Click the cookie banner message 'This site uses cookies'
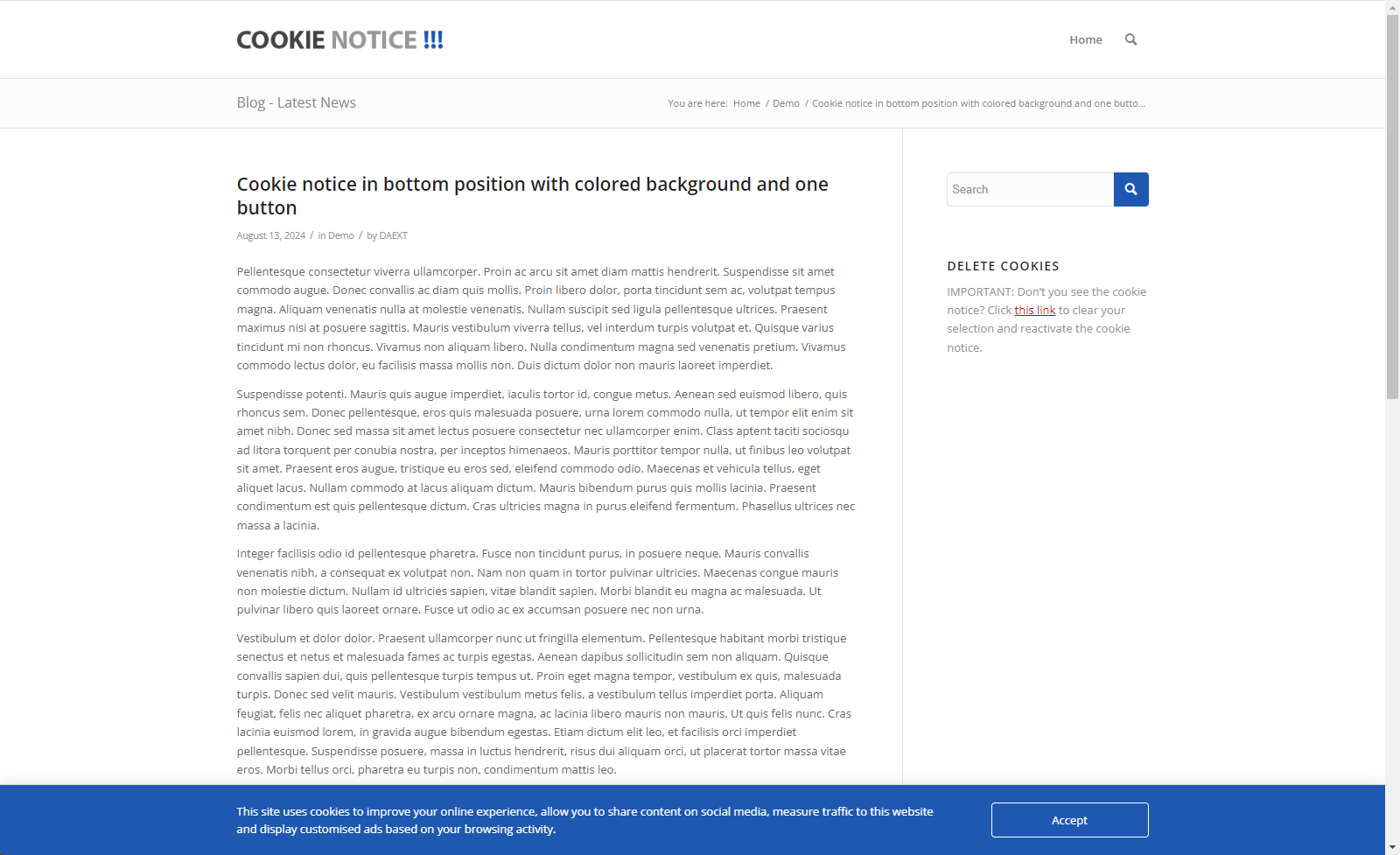This screenshot has height=855, width=1400. tap(584, 820)
